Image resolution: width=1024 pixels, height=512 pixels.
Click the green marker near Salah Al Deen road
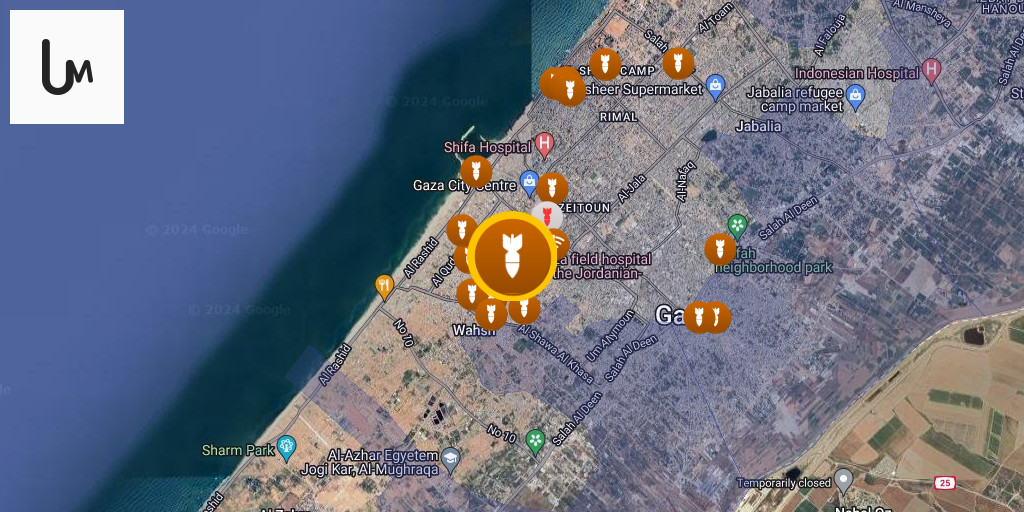tap(536, 441)
